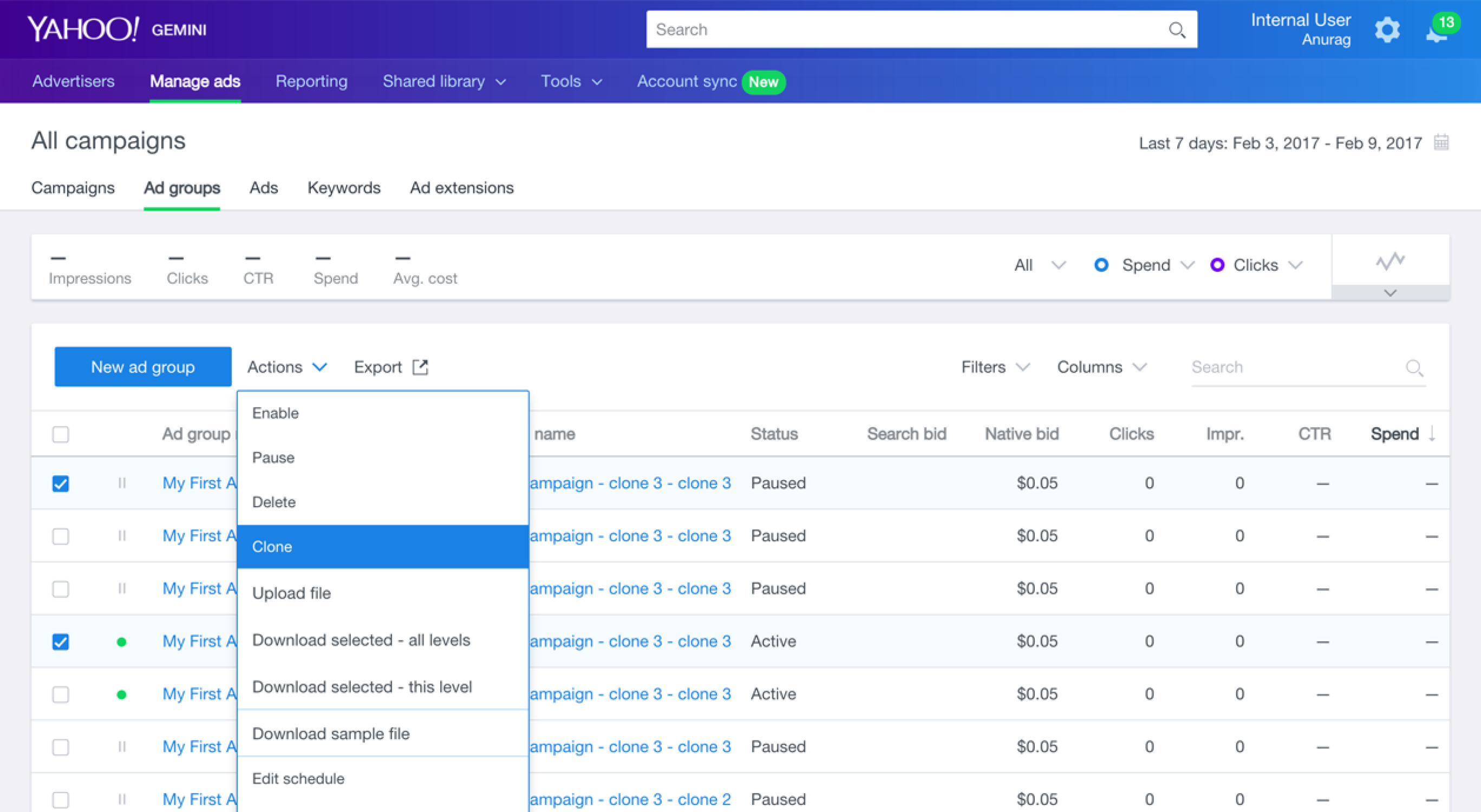Click the pause status icon in third row
The height and width of the screenshot is (812, 1481).
coord(122,588)
